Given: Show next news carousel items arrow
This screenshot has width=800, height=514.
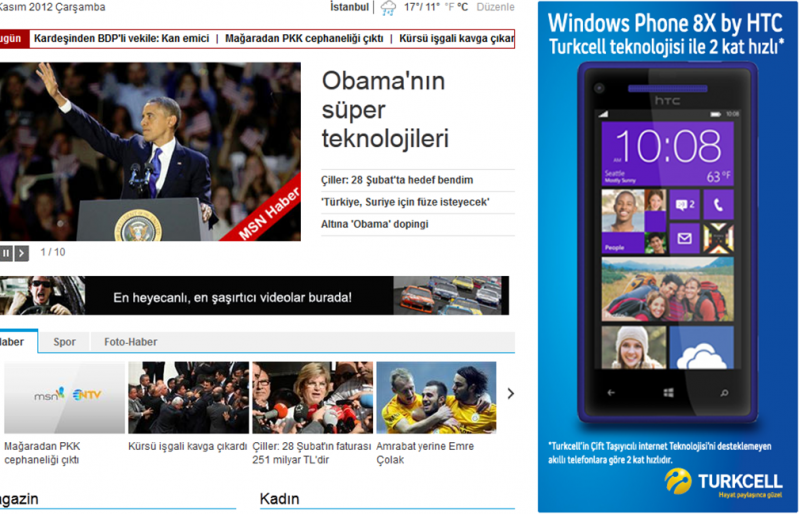Looking at the screenshot, I should pos(510,394).
